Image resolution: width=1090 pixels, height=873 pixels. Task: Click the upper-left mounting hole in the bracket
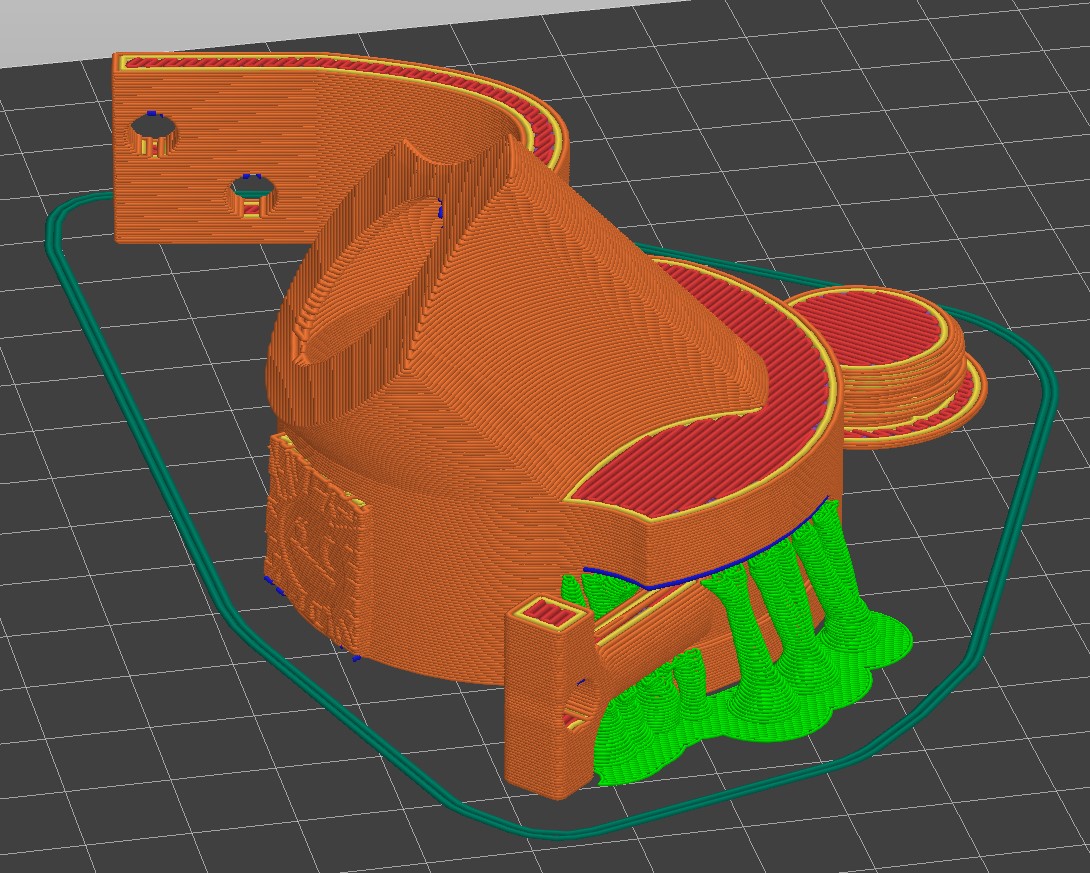point(152,133)
